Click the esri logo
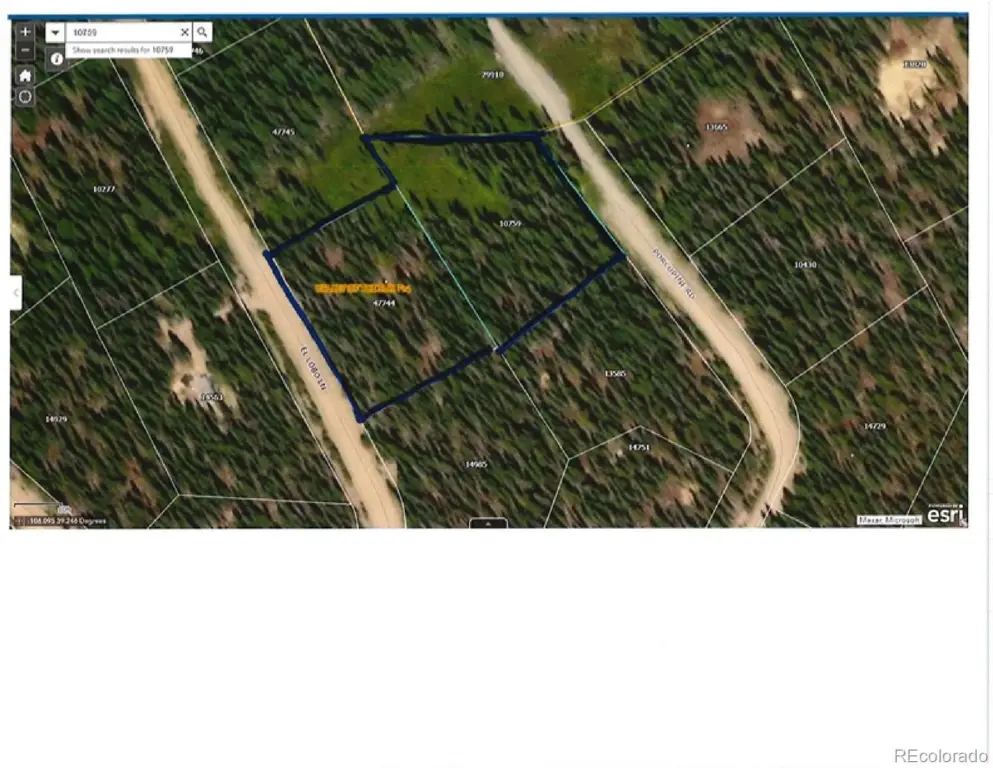The width and height of the screenshot is (993, 768). (944, 515)
